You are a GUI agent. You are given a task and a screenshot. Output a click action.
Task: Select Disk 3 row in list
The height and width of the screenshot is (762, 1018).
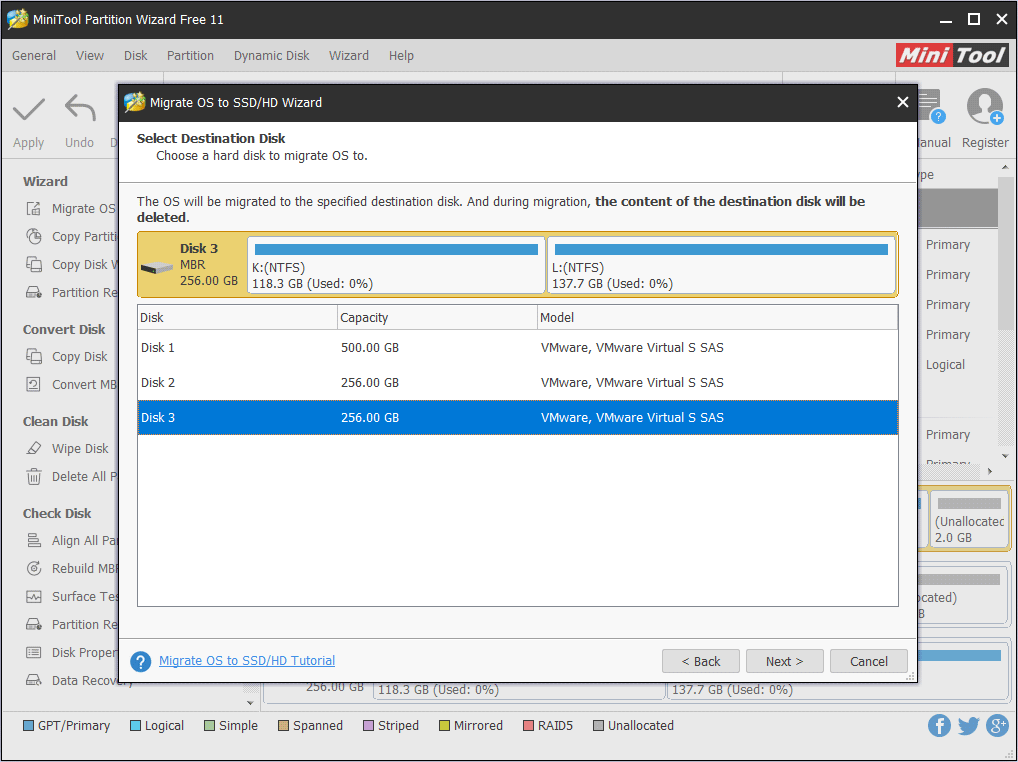click(518, 417)
